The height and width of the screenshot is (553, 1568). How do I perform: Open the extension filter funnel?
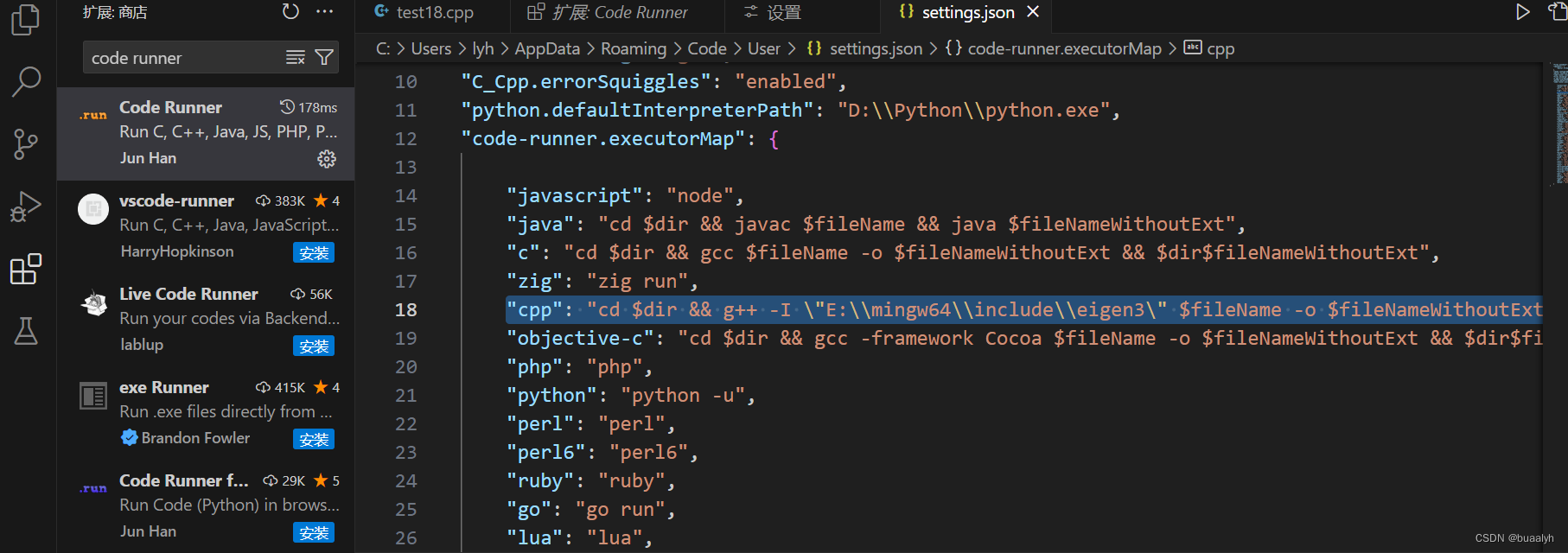coord(324,58)
